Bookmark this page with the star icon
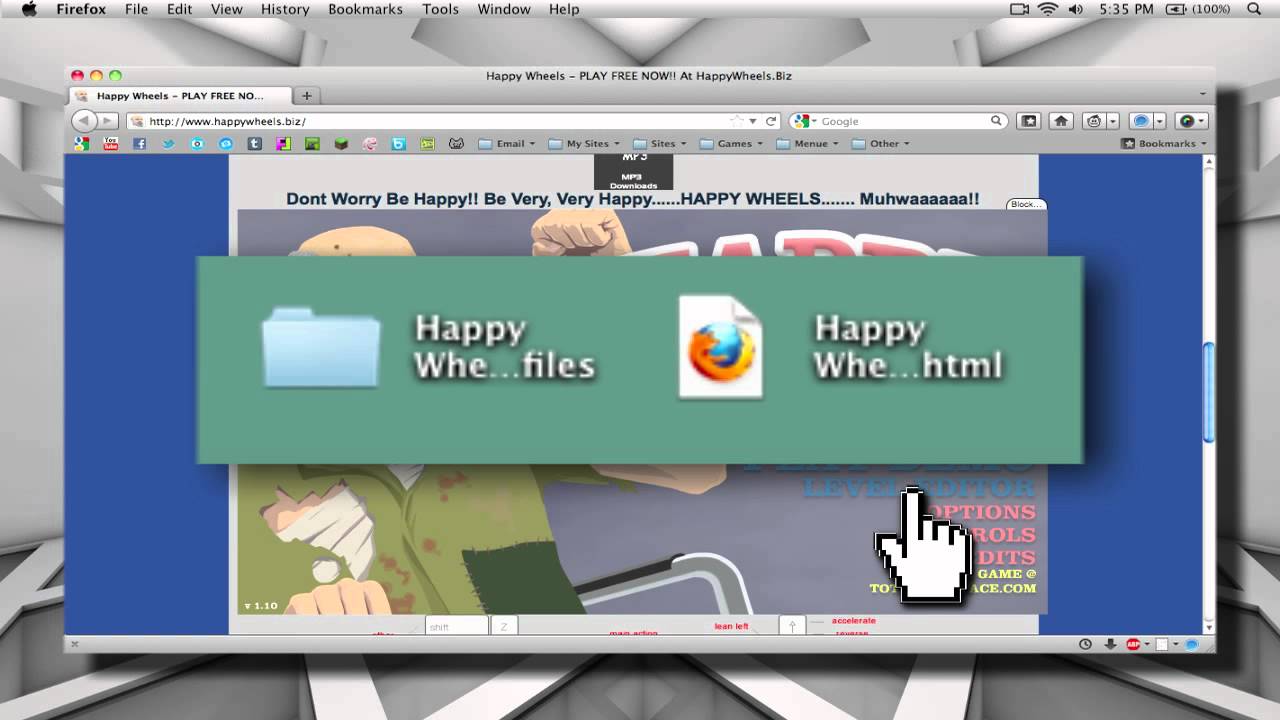 click(x=738, y=121)
